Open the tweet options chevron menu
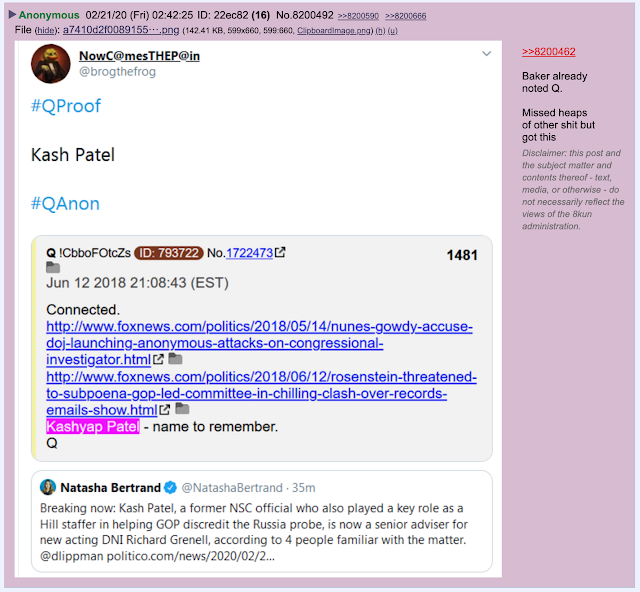This screenshot has height=592, width=640. (486, 53)
